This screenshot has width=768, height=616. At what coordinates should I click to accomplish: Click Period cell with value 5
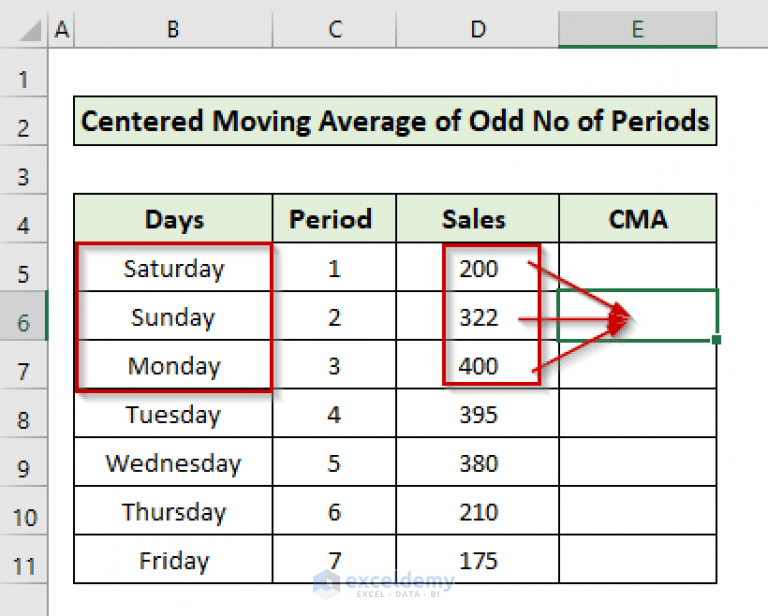pyautogui.click(x=334, y=461)
